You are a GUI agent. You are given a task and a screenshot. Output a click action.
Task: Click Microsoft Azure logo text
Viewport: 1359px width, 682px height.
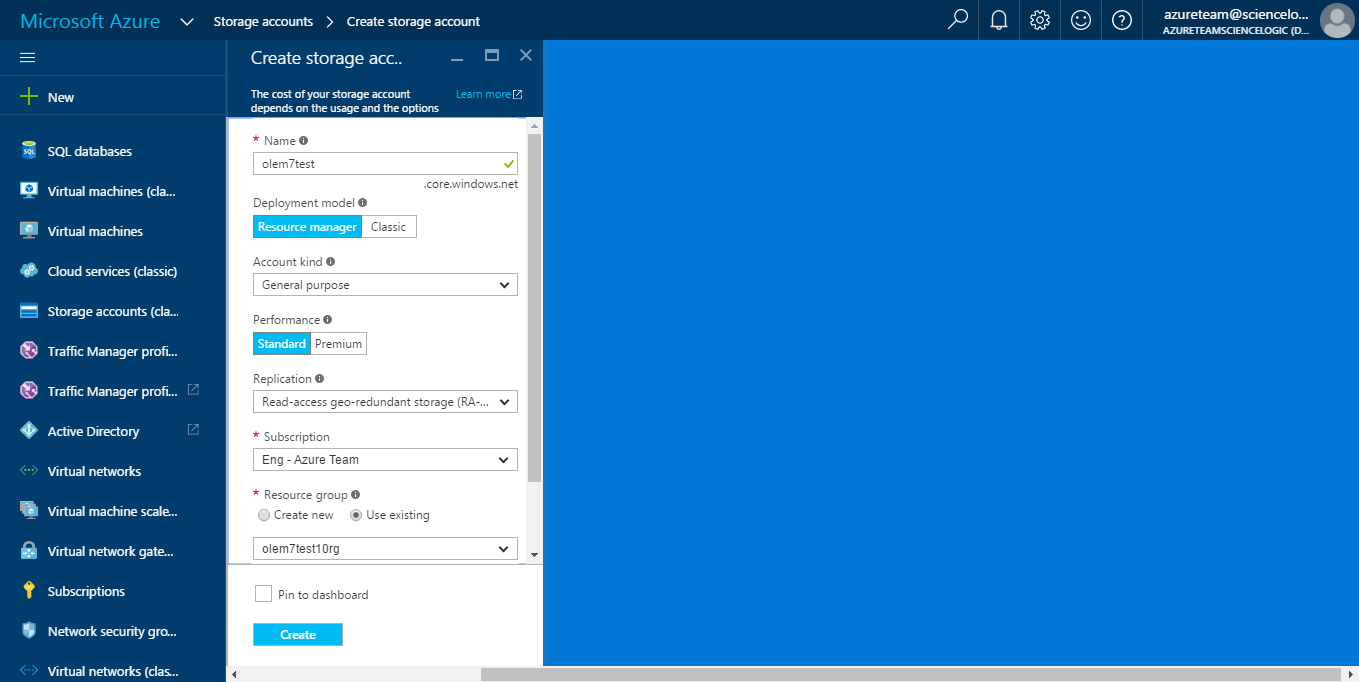pos(90,21)
